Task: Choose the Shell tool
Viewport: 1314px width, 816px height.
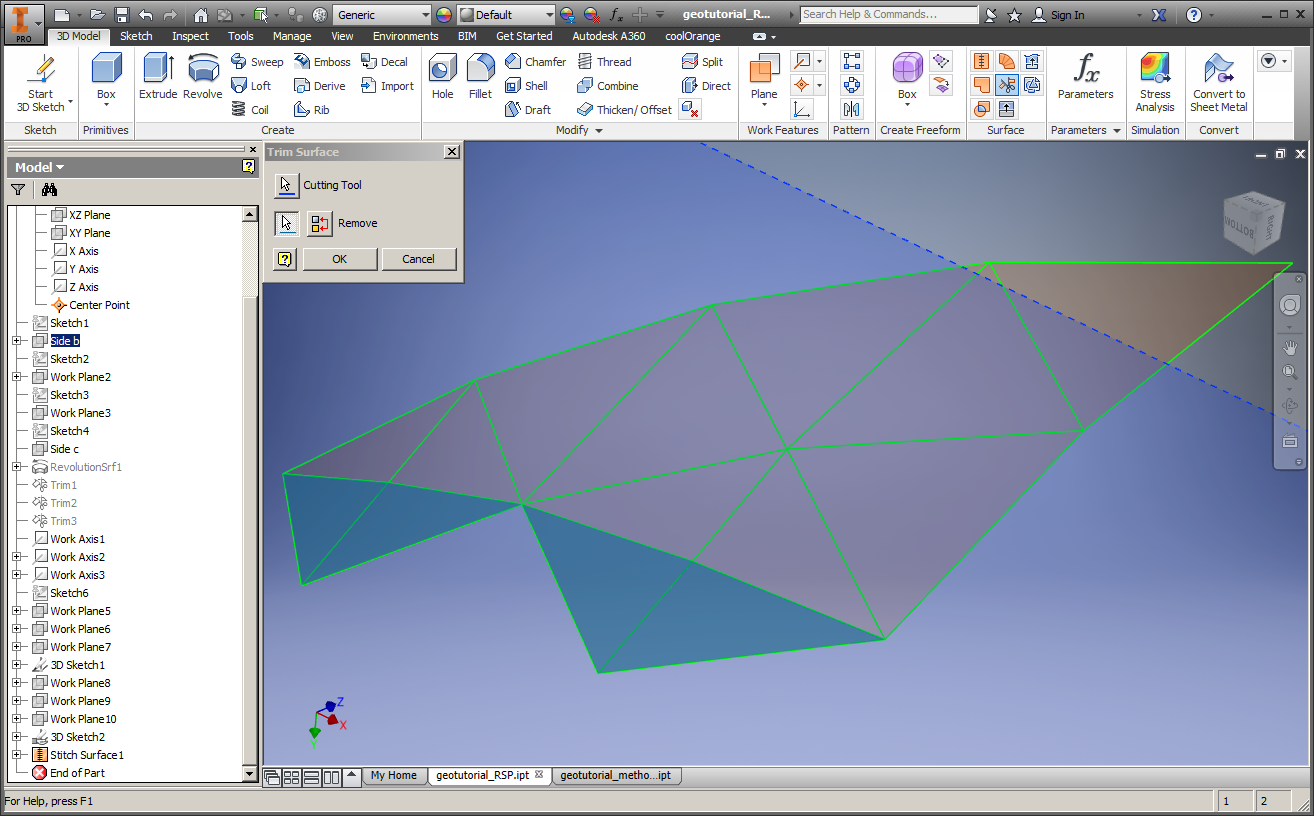Action: 526,86
